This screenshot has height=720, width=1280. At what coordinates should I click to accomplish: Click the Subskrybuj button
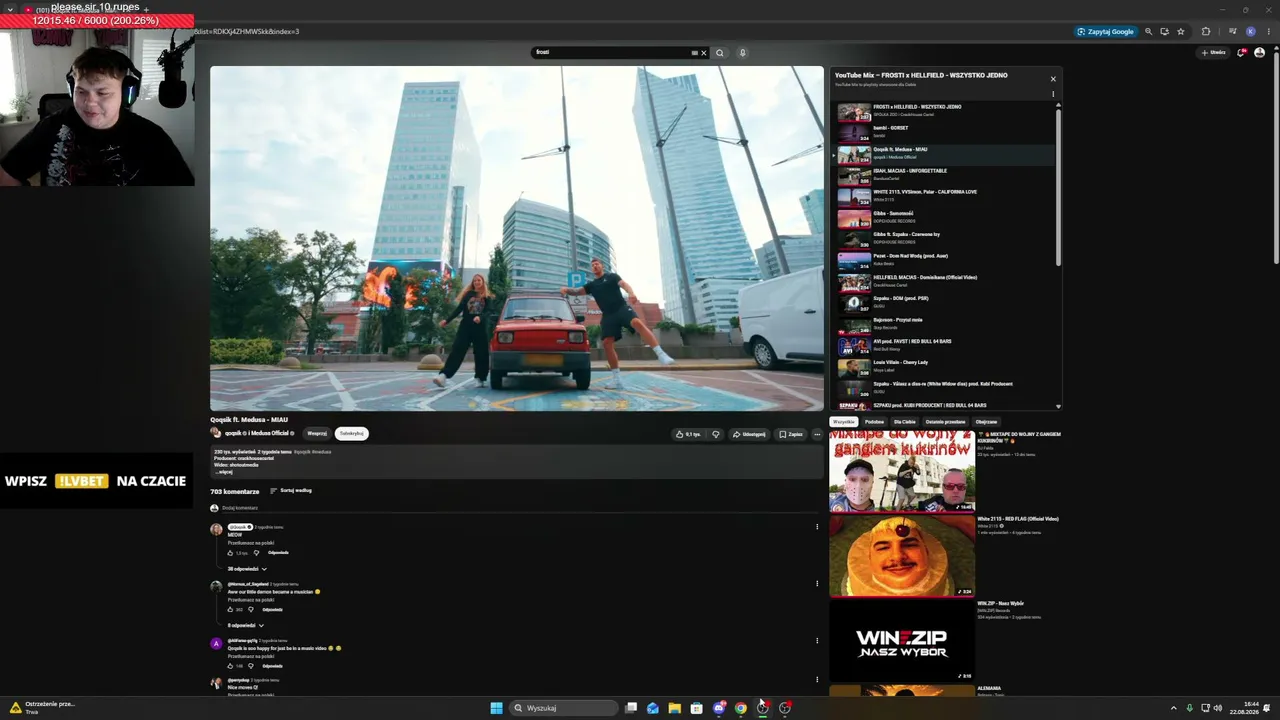click(x=351, y=434)
